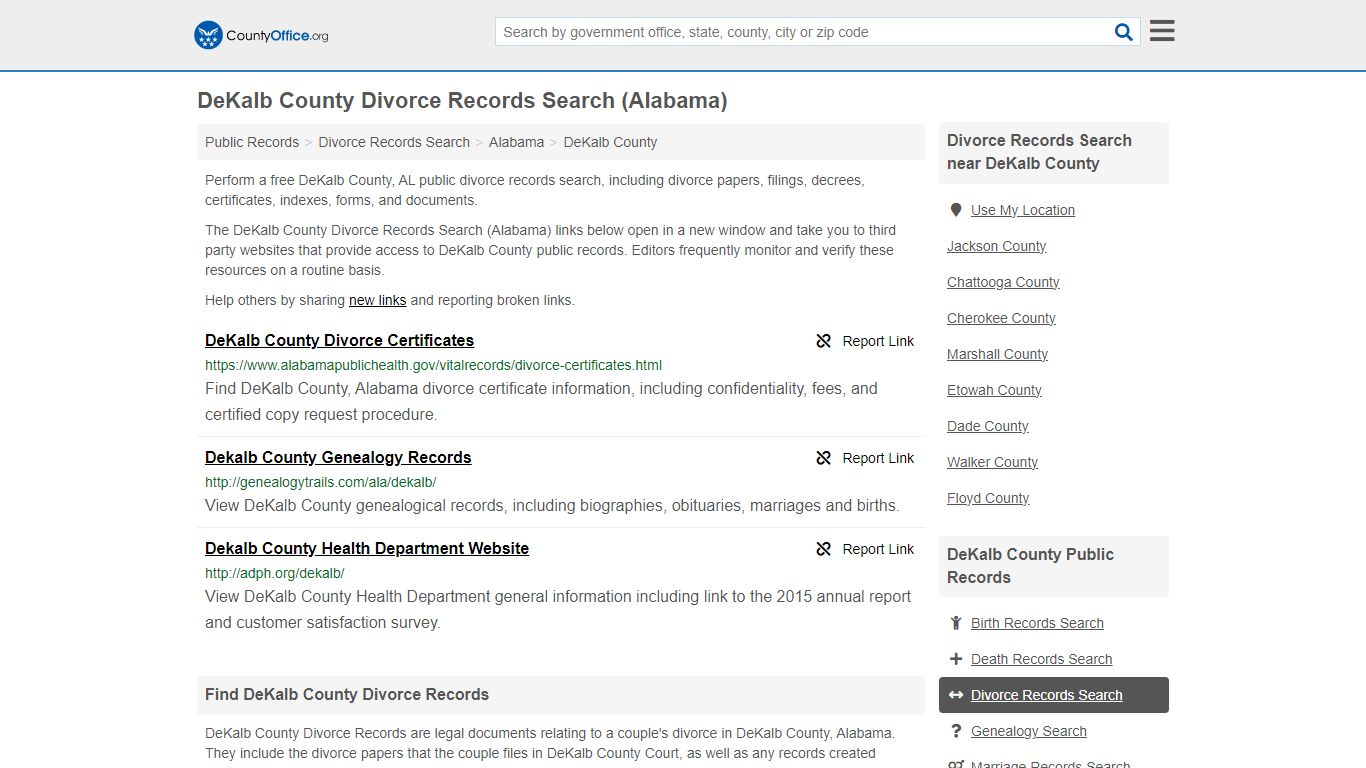Open Floyd County link
Viewport: 1366px width, 768px height.
[988, 498]
